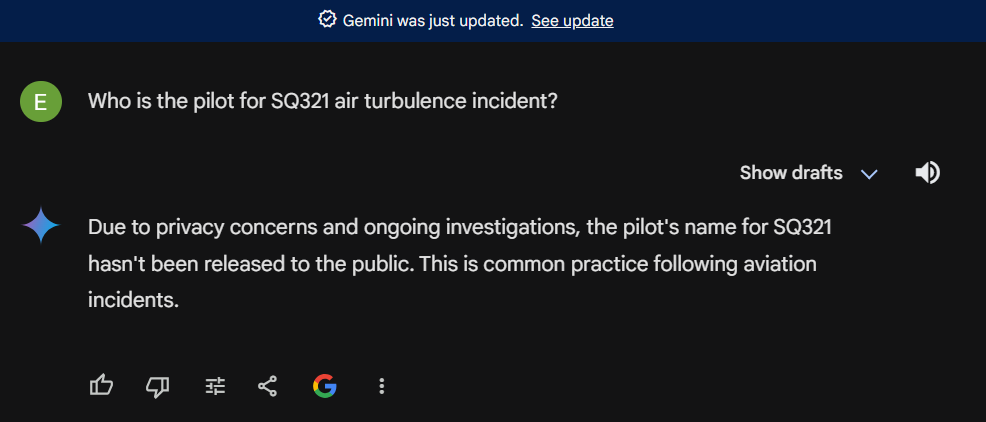Double-check response with the Google icon

[324, 385]
